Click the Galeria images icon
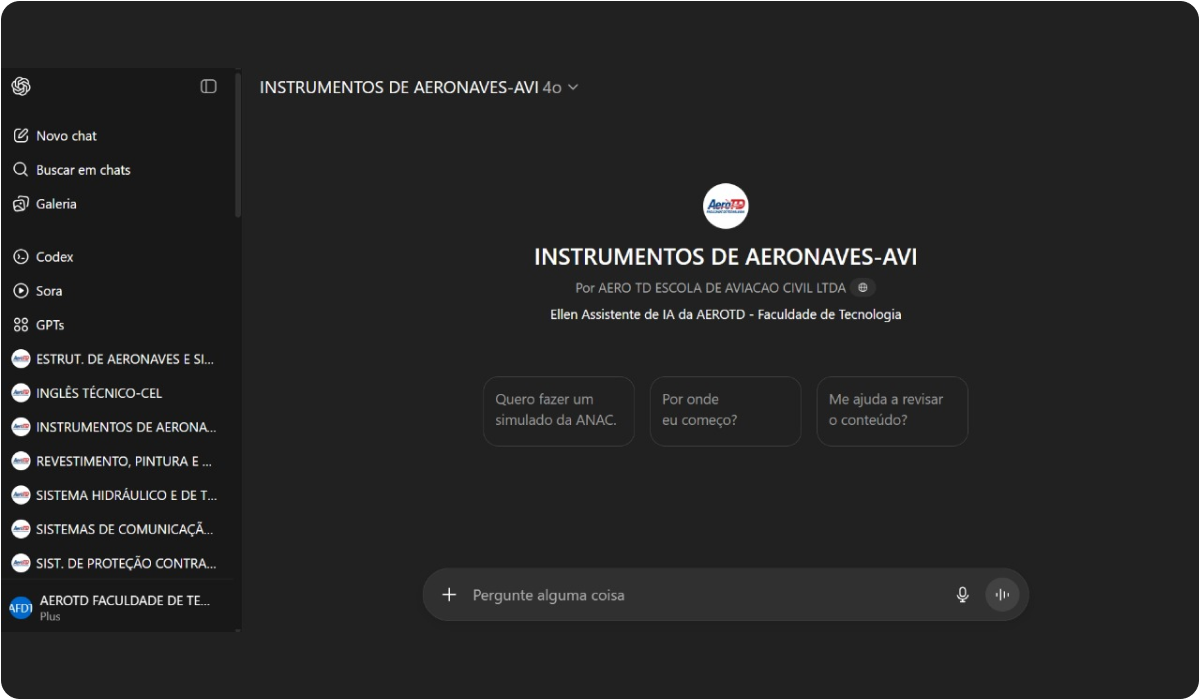This screenshot has height=700, width=1200. 21,204
